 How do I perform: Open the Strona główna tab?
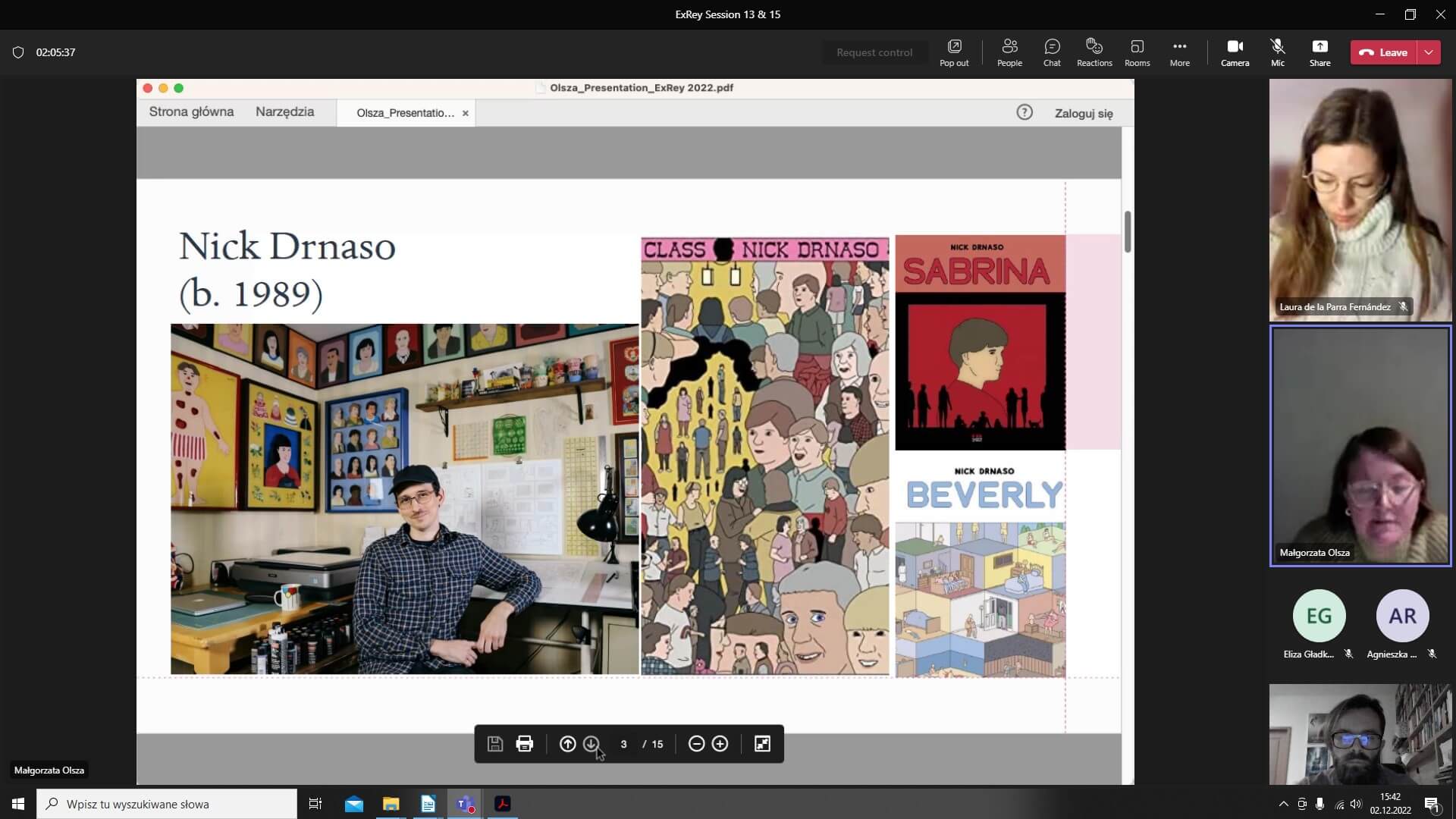(x=191, y=112)
